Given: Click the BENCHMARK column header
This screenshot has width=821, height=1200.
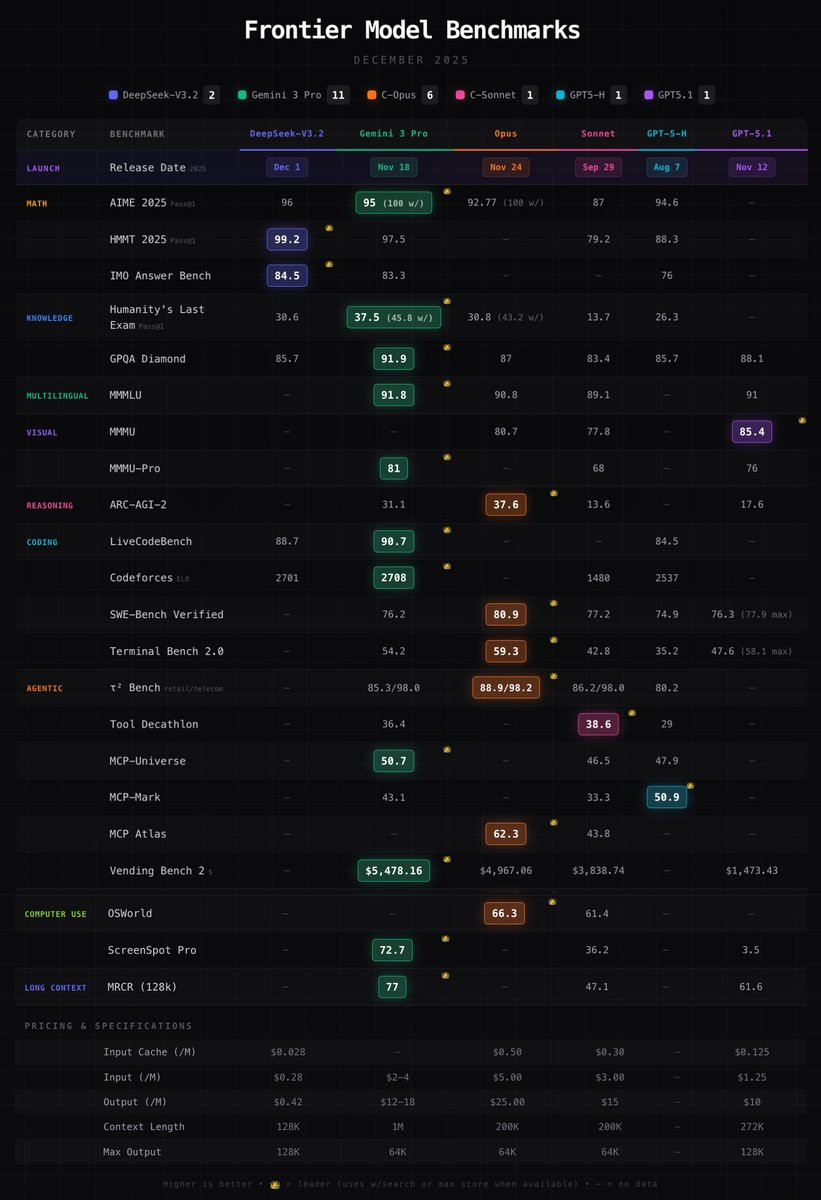Looking at the screenshot, I should coord(137,134).
